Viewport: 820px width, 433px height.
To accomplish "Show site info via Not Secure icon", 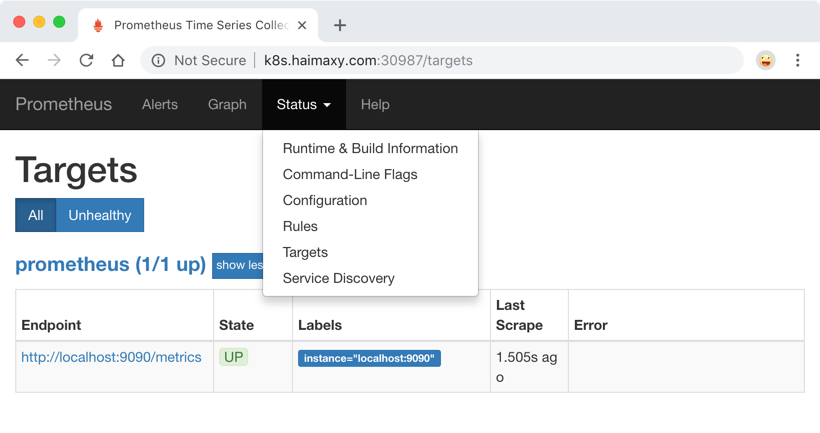I will pyautogui.click(x=158, y=61).
